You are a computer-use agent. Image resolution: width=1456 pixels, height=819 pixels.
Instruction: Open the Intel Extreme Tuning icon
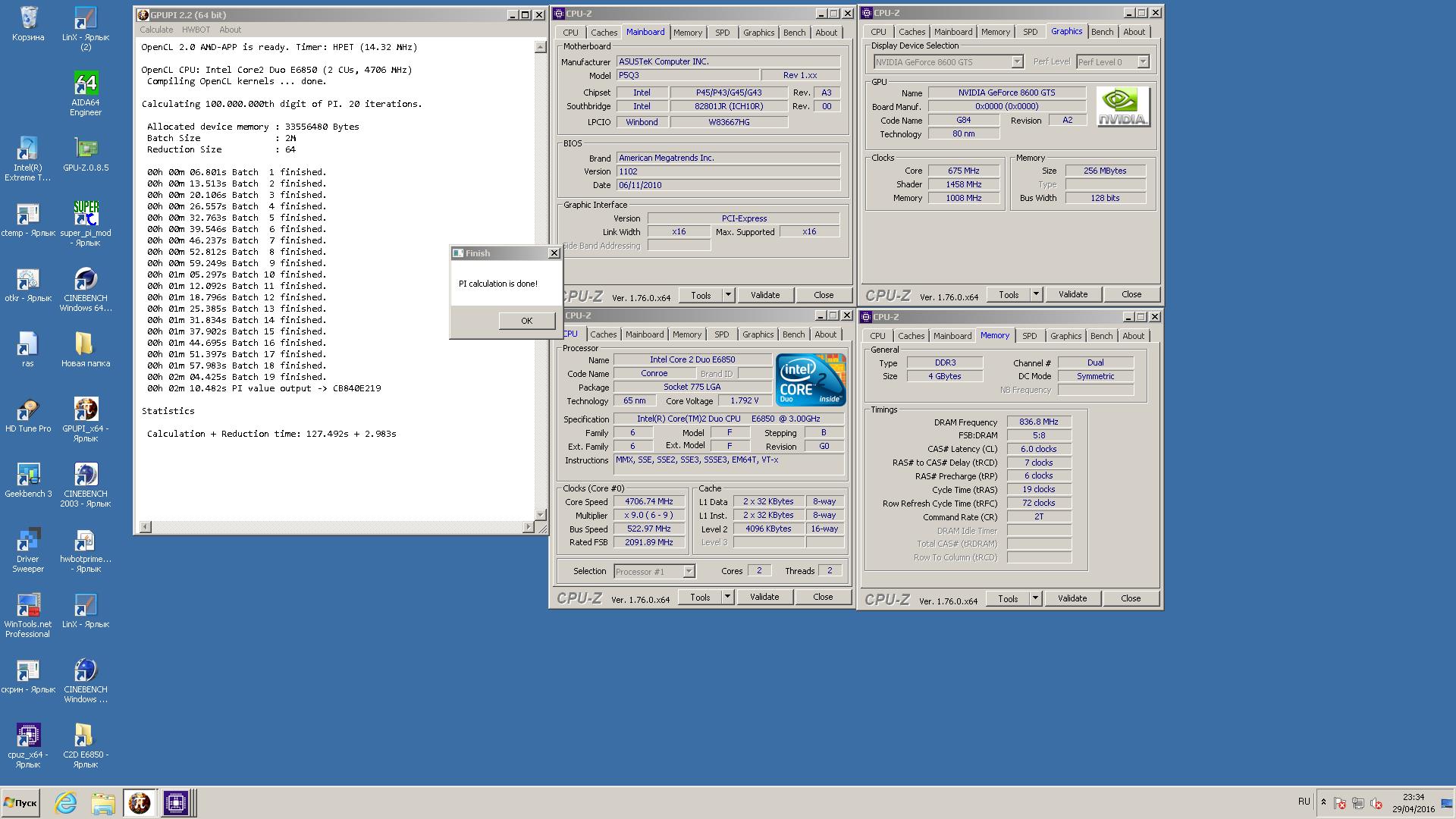[28, 159]
